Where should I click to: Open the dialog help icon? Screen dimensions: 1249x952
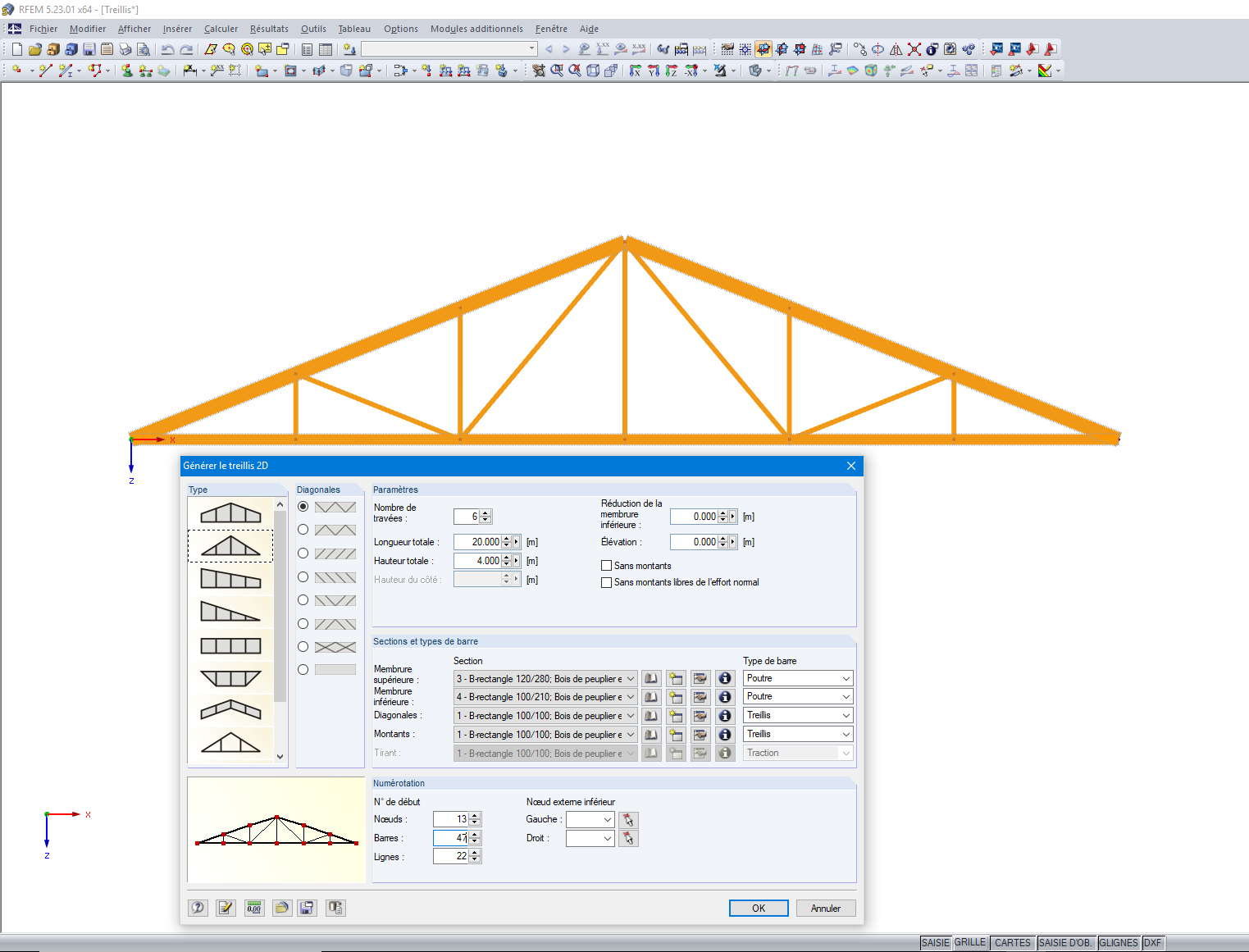click(x=198, y=908)
